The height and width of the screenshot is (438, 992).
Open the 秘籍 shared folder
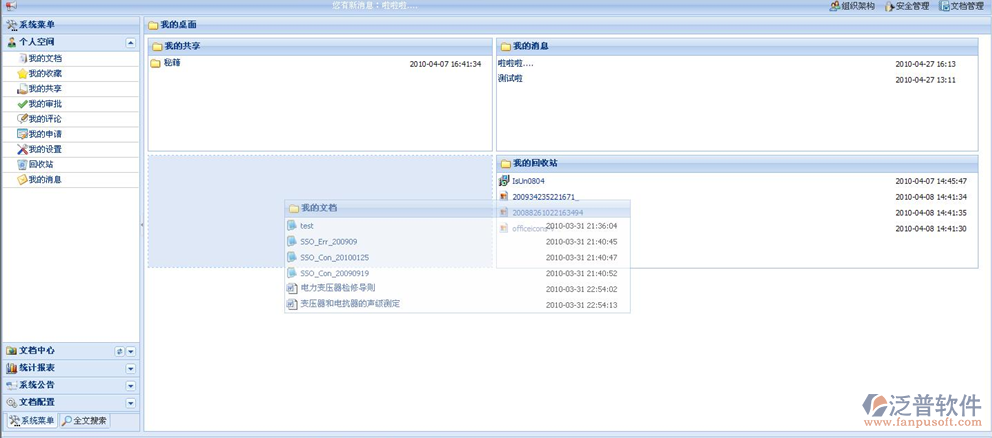pos(172,63)
